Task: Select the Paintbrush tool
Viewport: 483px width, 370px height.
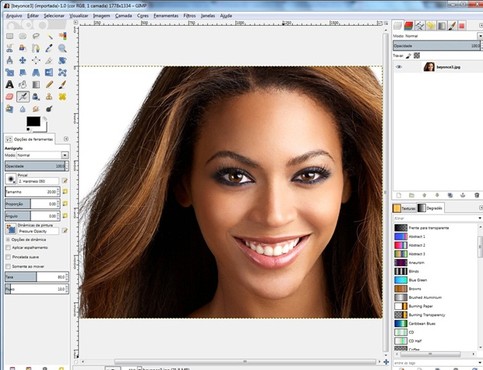Action: point(62,84)
